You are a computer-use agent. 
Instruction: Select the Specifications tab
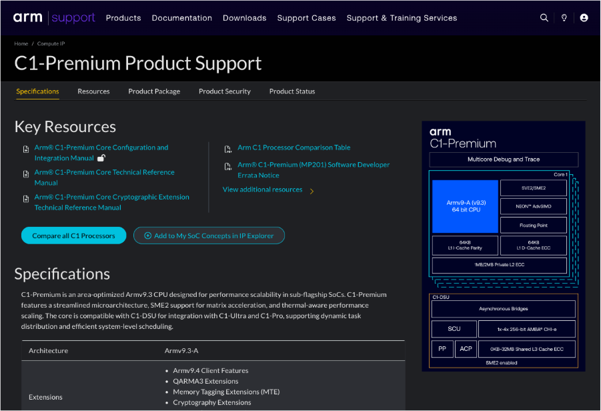tap(38, 91)
